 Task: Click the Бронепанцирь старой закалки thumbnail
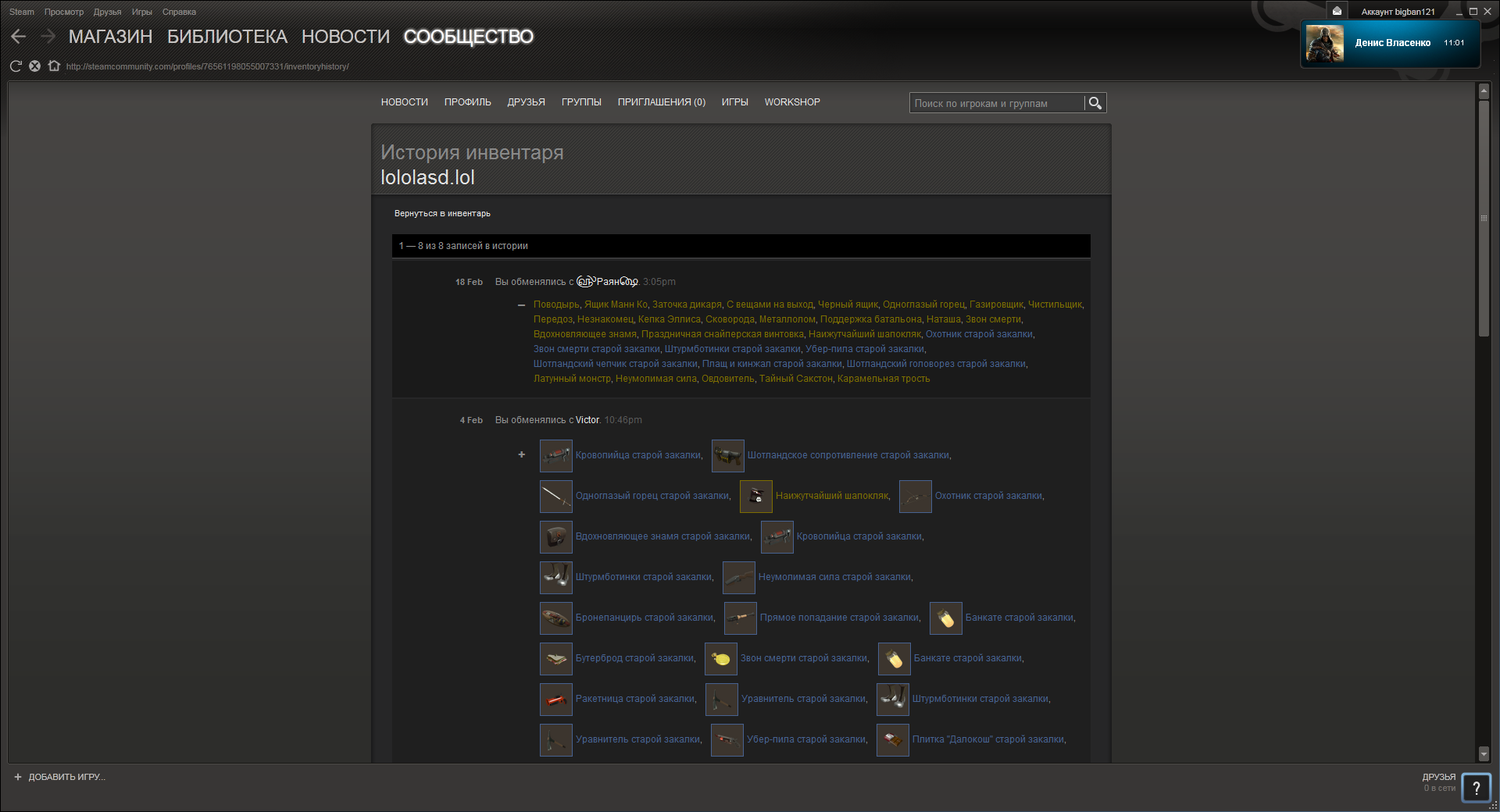coord(555,618)
